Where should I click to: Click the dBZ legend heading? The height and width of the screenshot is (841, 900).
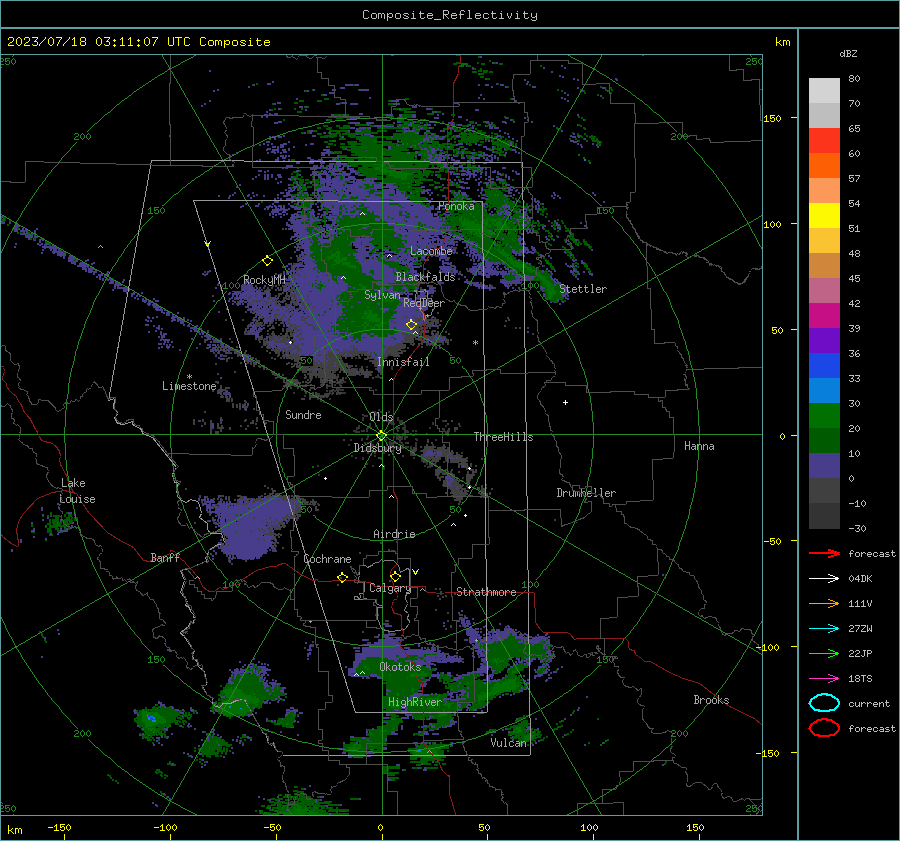pyautogui.click(x=848, y=53)
